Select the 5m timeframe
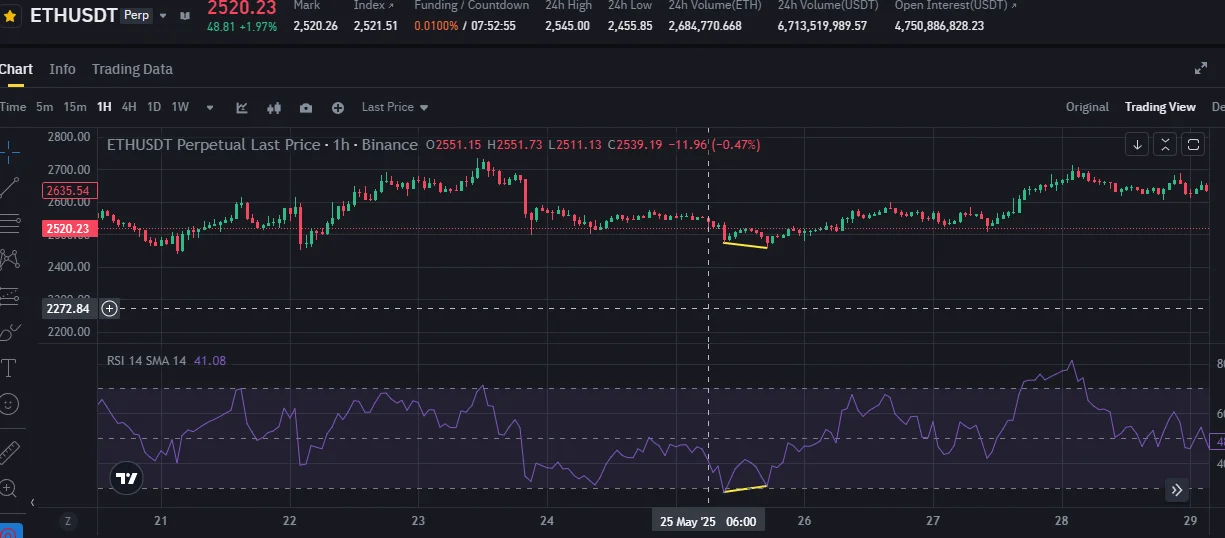 click(x=44, y=107)
